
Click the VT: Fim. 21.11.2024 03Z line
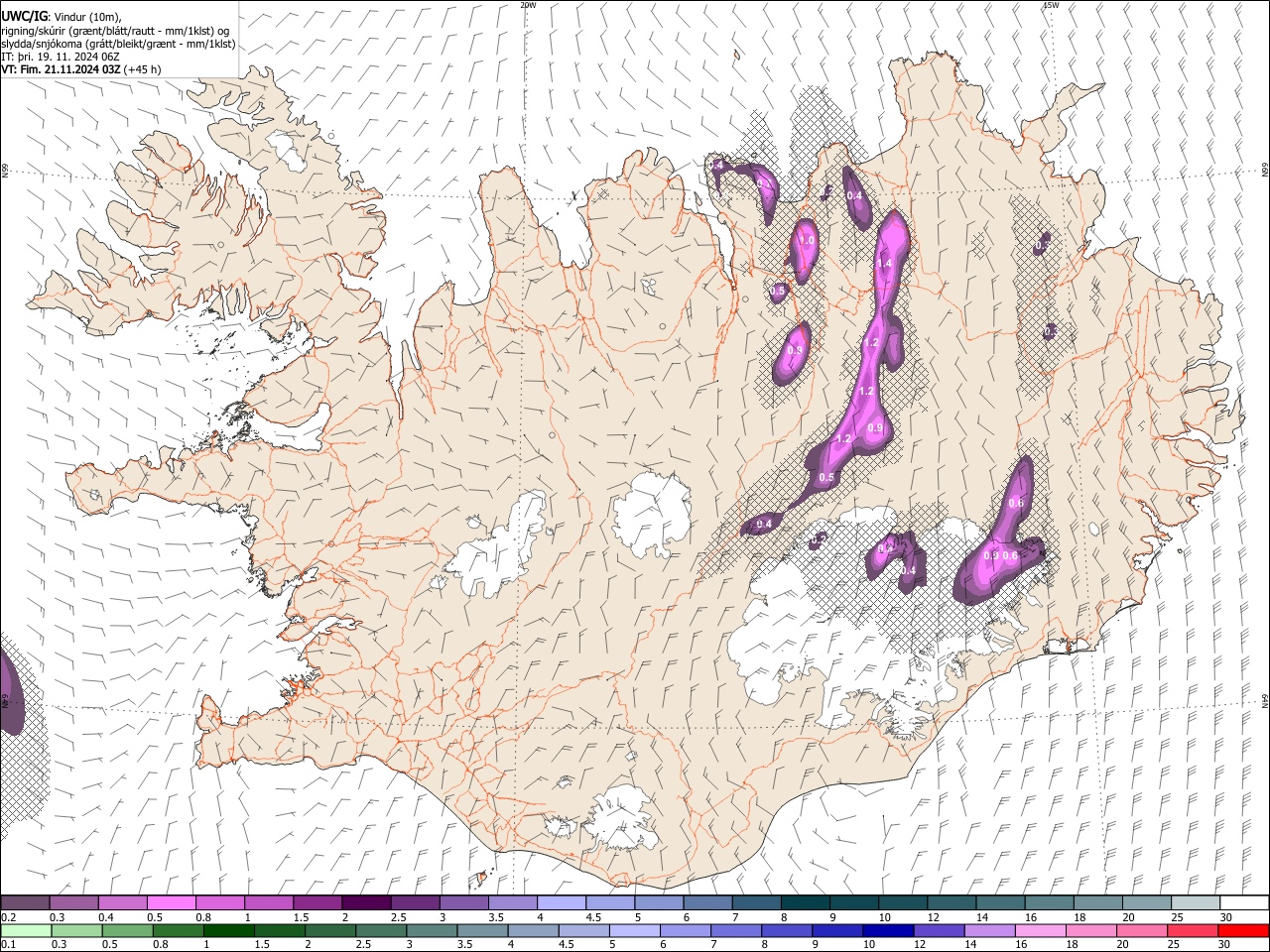coord(80,69)
